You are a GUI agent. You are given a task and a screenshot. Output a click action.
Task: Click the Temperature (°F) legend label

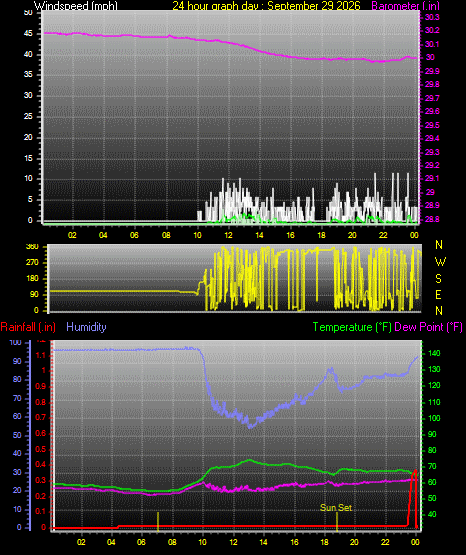click(x=352, y=327)
